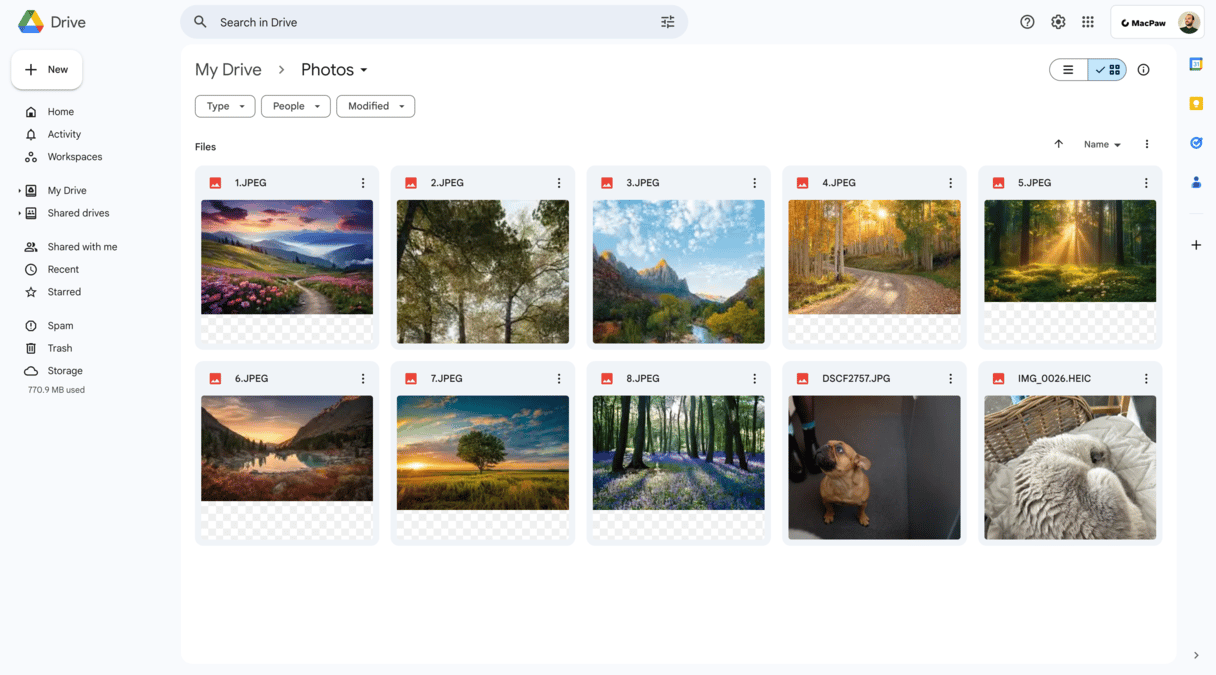Open the three-dot menu for 7.JPEG
Viewport: 1216px width, 675px height.
559,379
